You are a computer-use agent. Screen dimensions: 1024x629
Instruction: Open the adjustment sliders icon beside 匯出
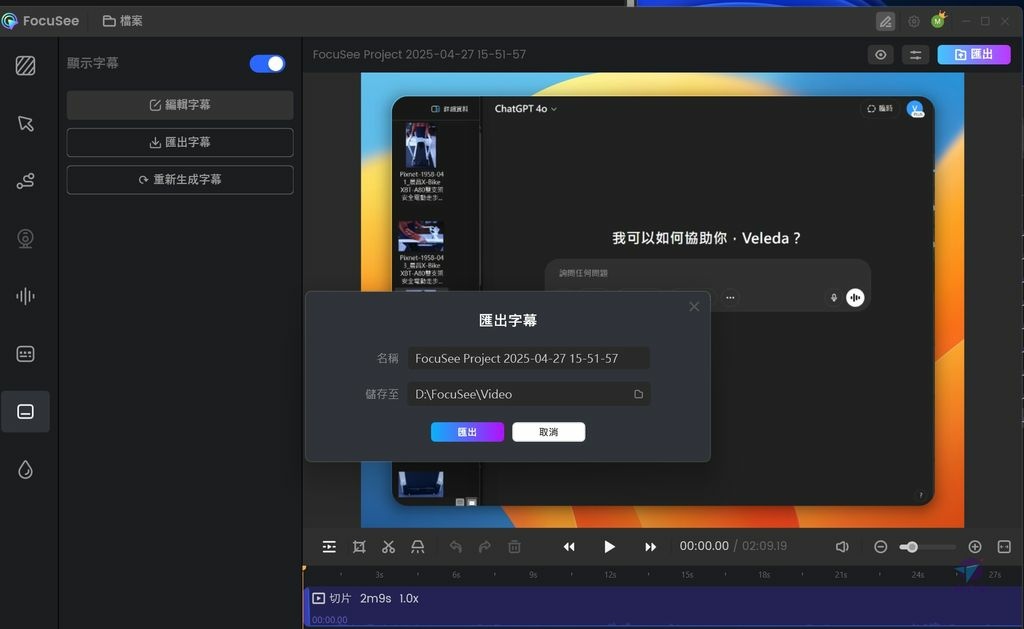[x=916, y=55]
